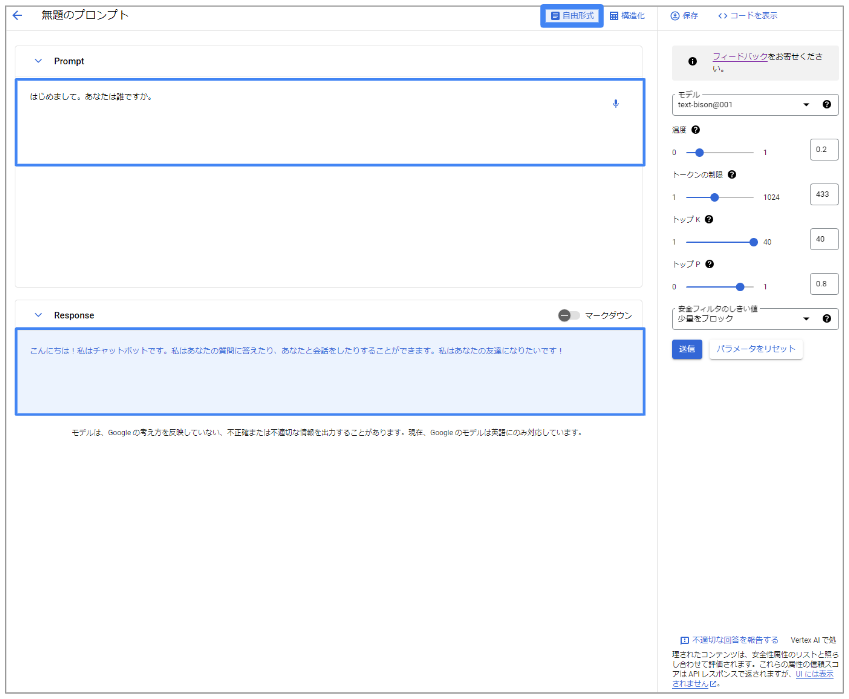This screenshot has width=849, height=699.
Task: Click help icon next to トークンの制限
Action: 732,174
